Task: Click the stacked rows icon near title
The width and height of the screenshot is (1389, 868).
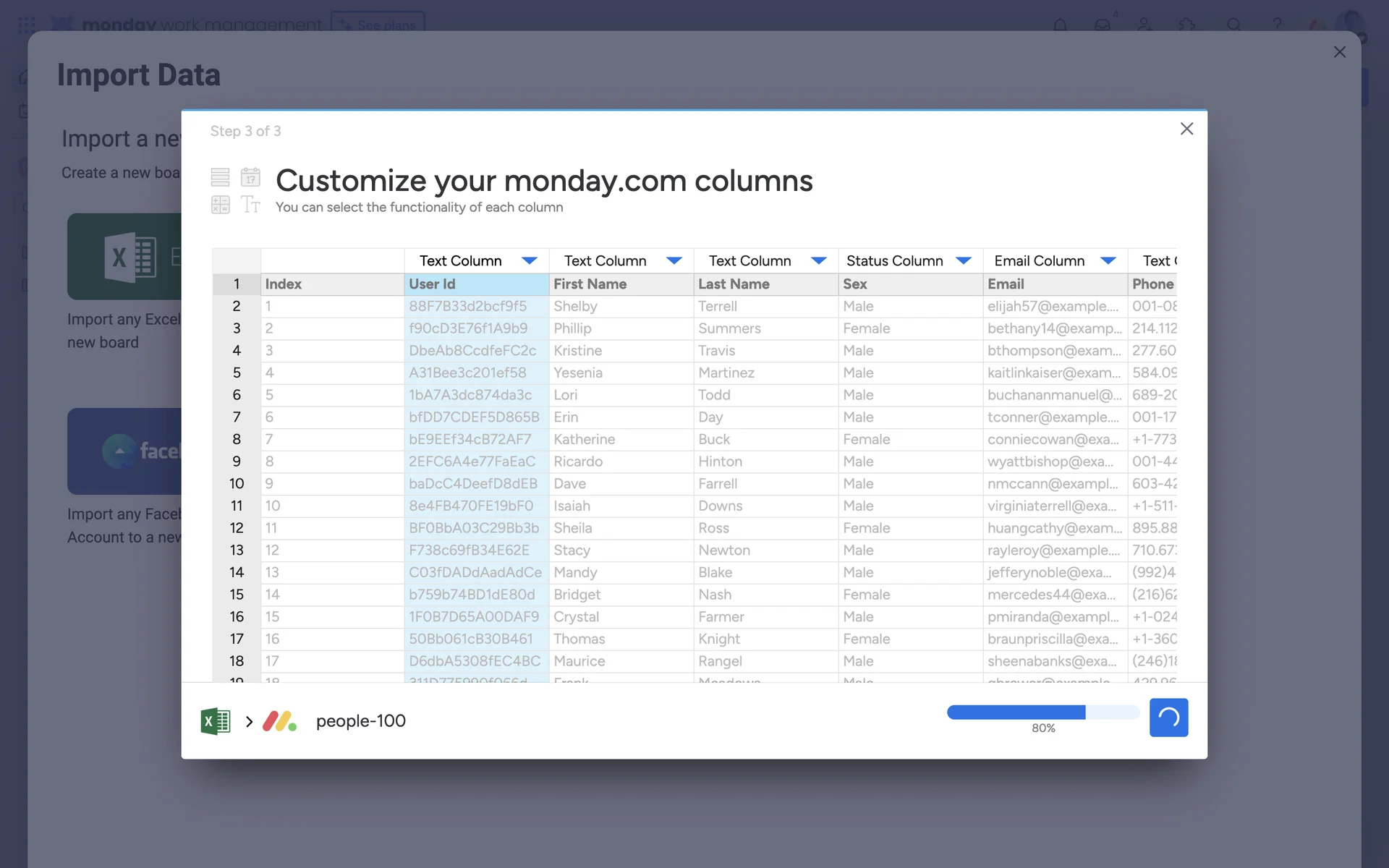Action: pos(220,176)
